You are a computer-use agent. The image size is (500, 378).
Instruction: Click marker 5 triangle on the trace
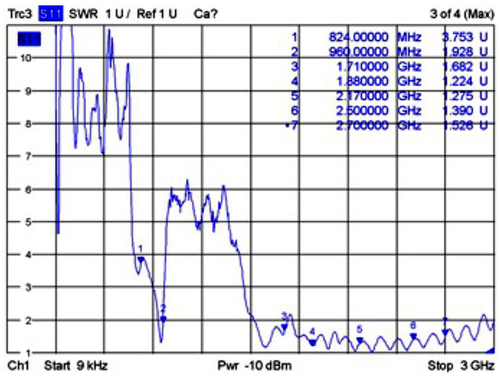point(360,340)
